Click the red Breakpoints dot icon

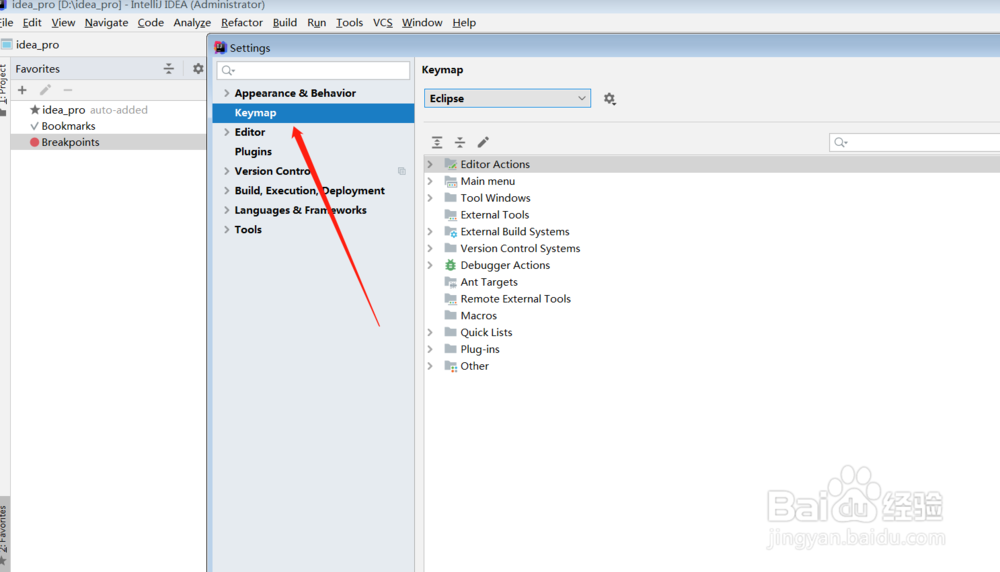pos(34,142)
